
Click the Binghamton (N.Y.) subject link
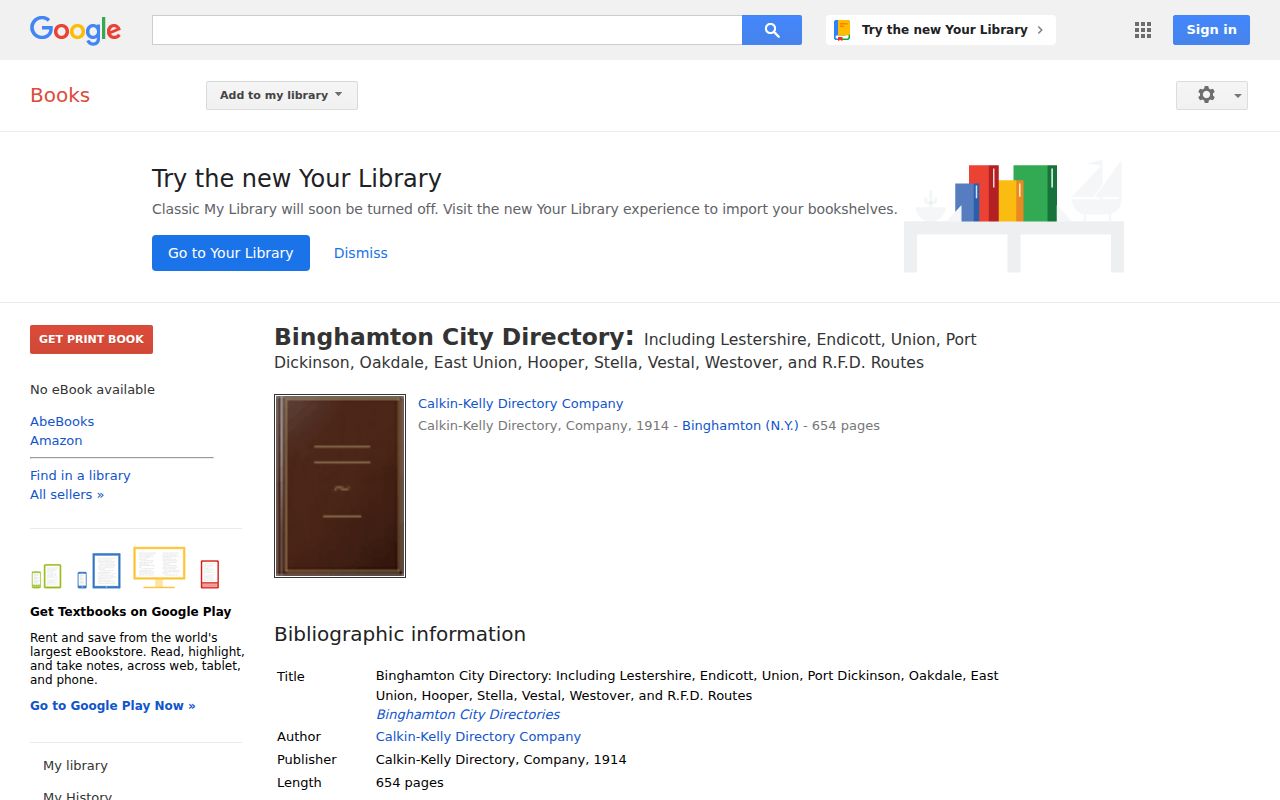740,425
